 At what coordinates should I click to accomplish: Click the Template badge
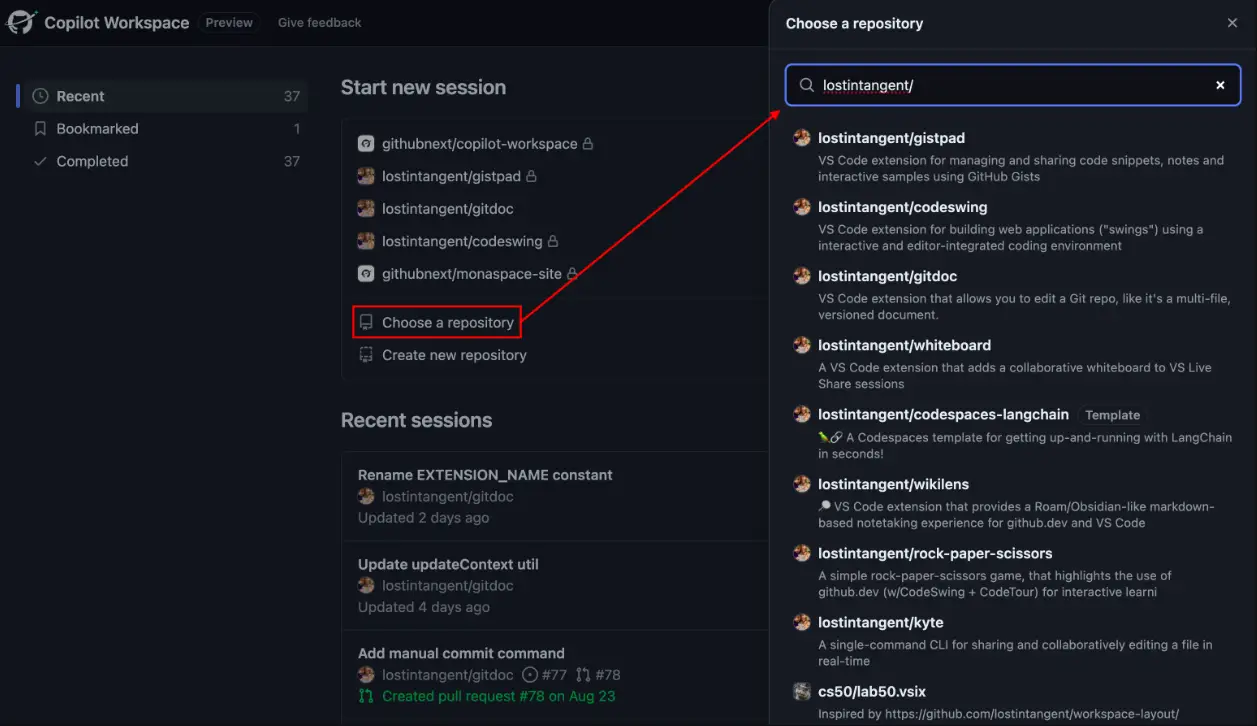point(1112,415)
